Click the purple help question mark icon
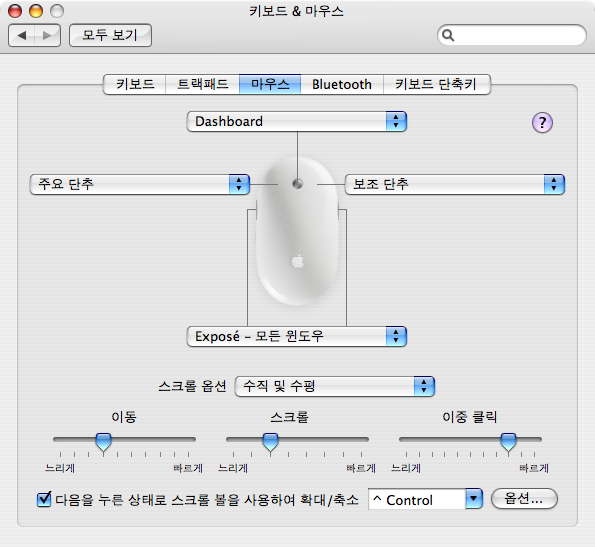The image size is (595, 547). (542, 122)
